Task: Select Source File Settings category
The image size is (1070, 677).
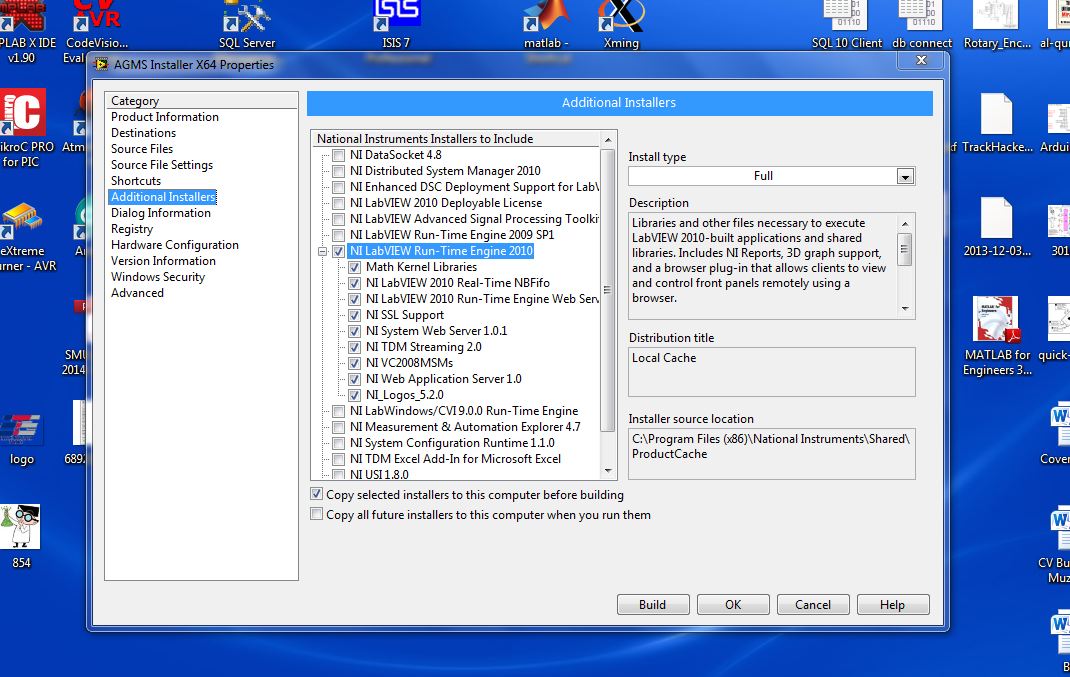Action: tap(162, 164)
